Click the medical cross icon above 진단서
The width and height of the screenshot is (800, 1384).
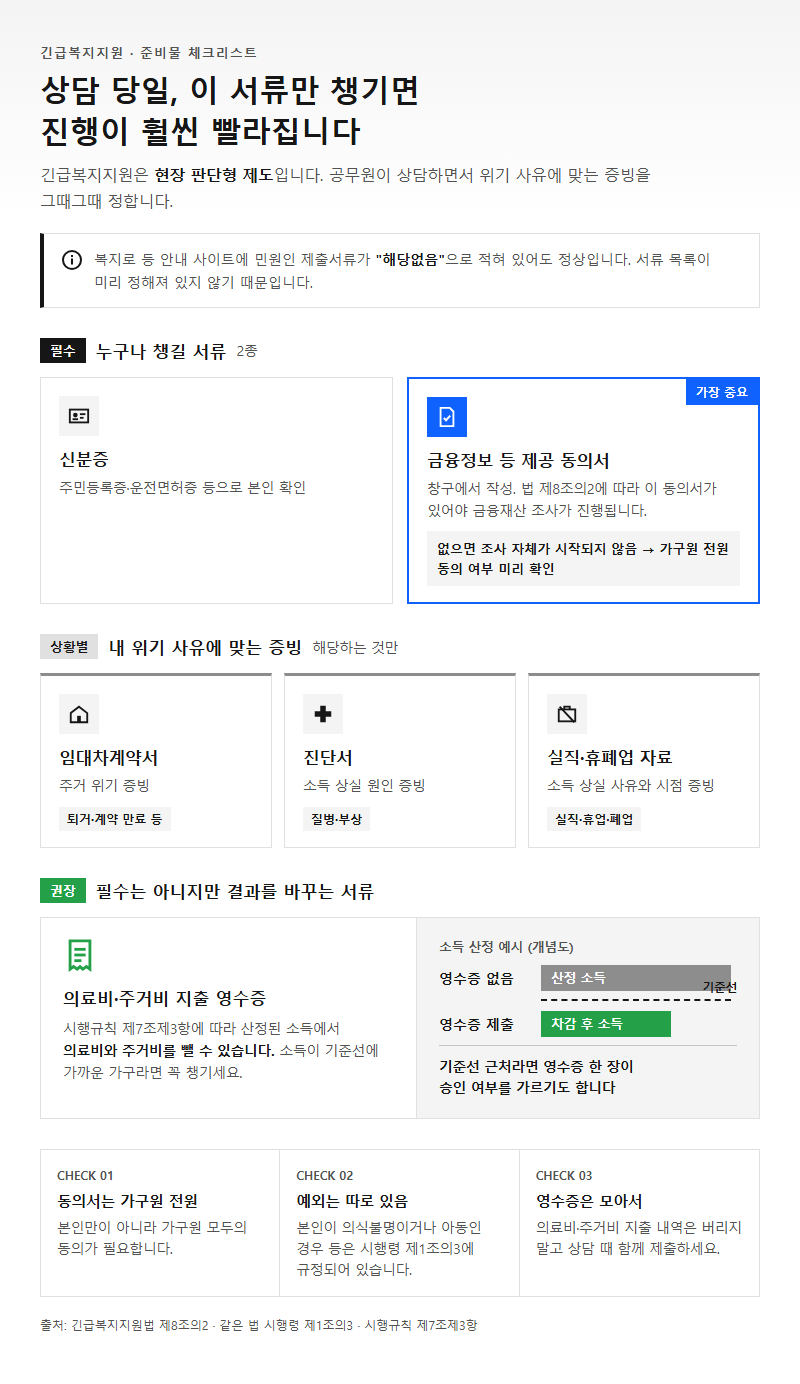[x=323, y=714]
